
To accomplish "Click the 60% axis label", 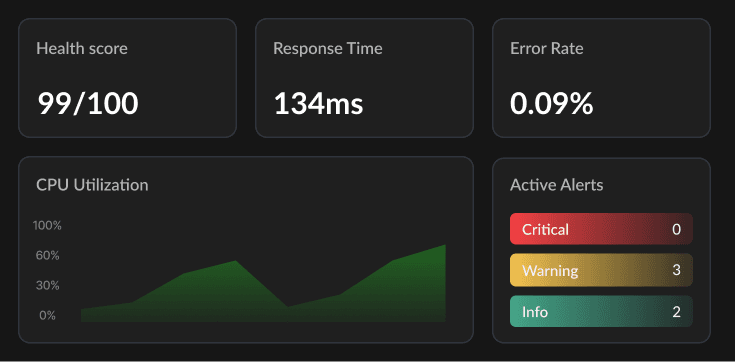I will click(x=48, y=256).
